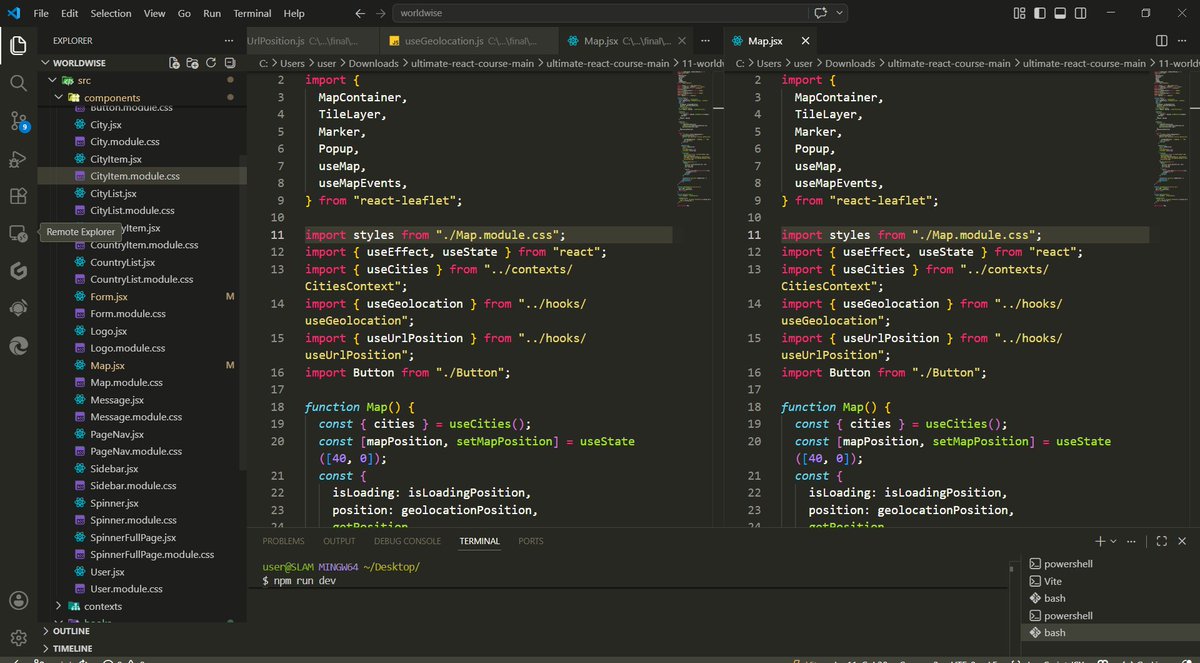Open the Help menu
This screenshot has width=1200, height=663.
click(294, 13)
